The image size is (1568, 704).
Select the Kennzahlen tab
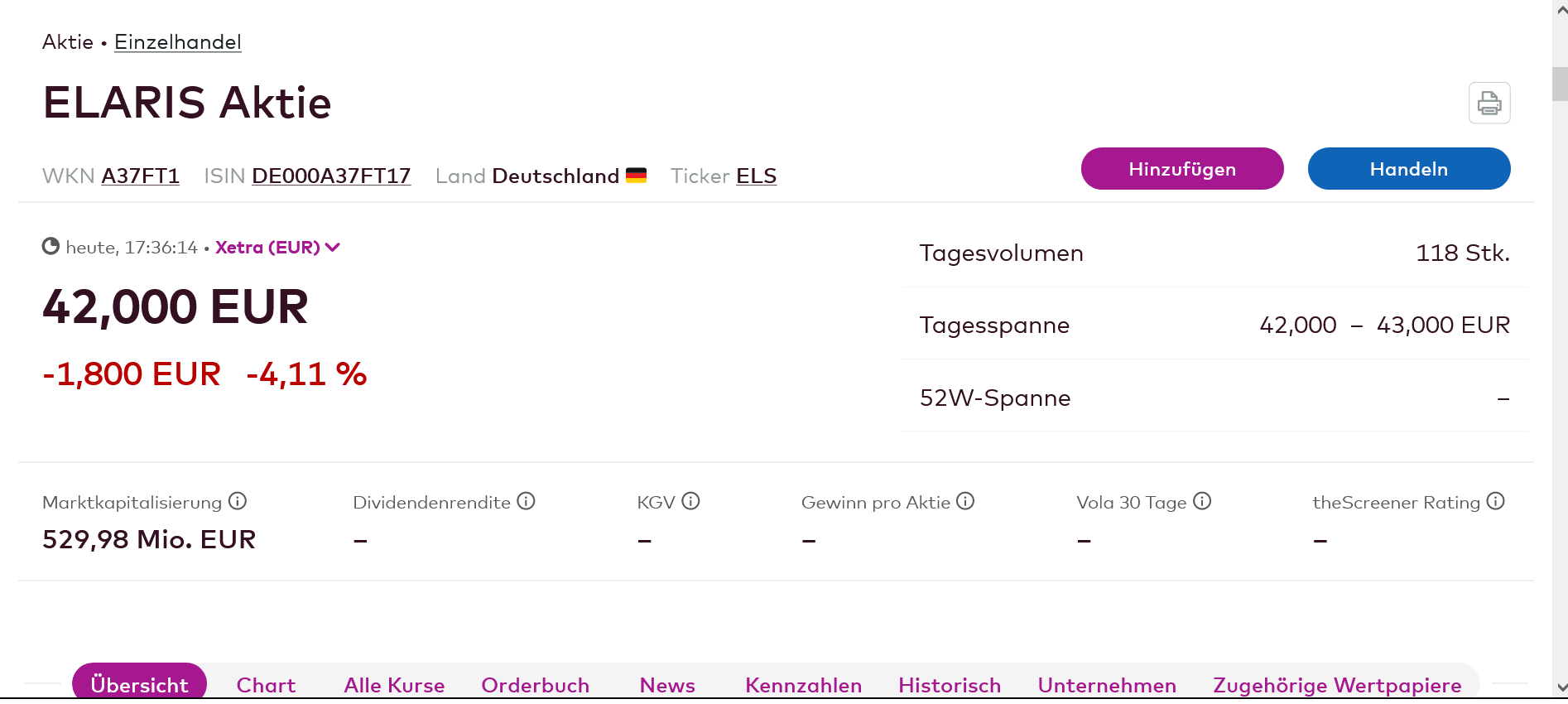(803, 685)
